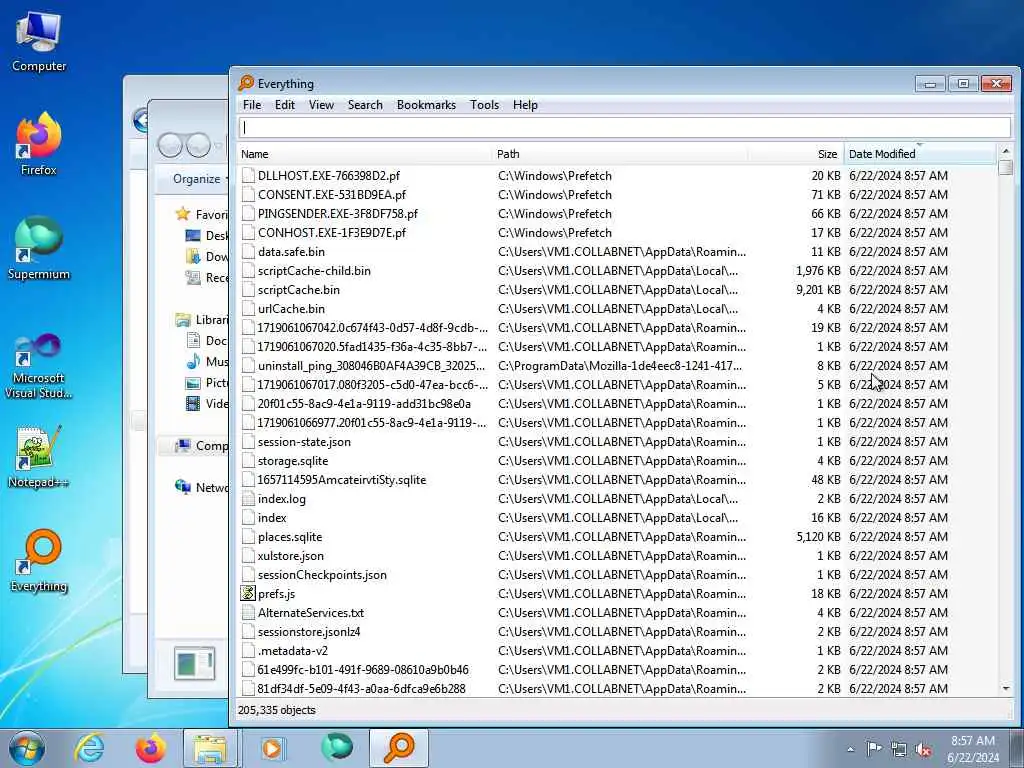Click the Everything search input field

pos(624,127)
